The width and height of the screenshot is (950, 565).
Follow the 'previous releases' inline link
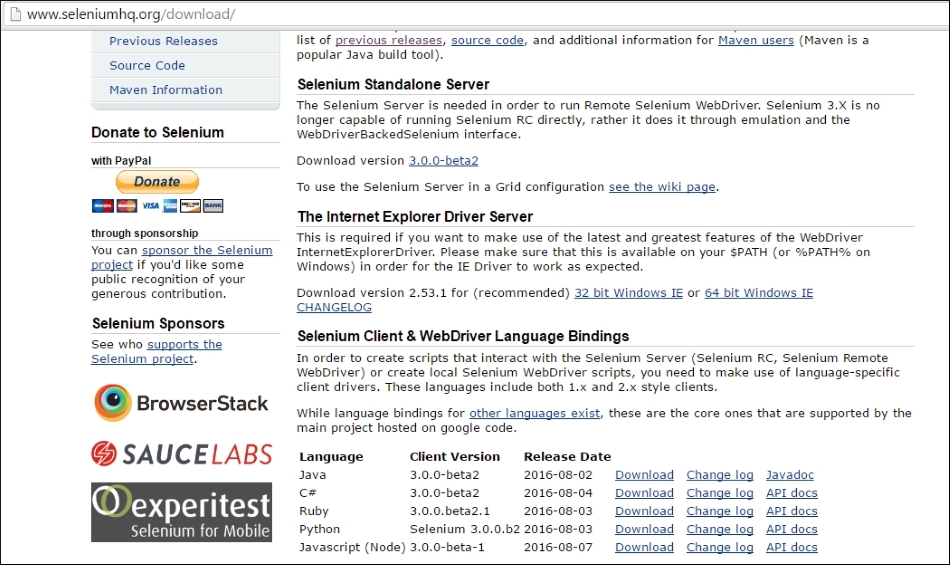click(388, 40)
